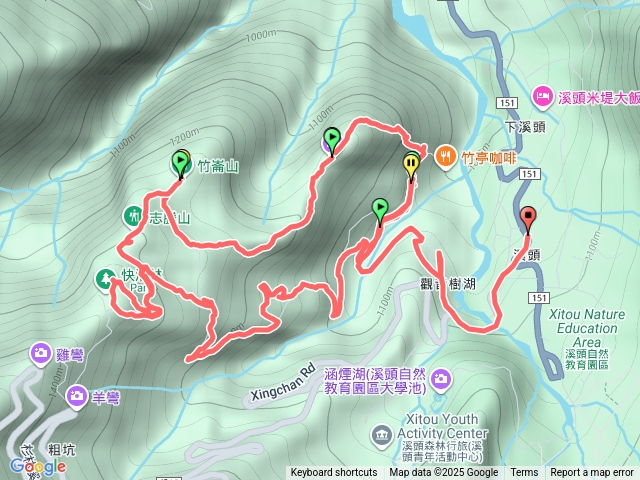The height and width of the screenshot is (480, 640).
Task: Click the Xitou Nature Education Area label
Action: click(x=587, y=328)
